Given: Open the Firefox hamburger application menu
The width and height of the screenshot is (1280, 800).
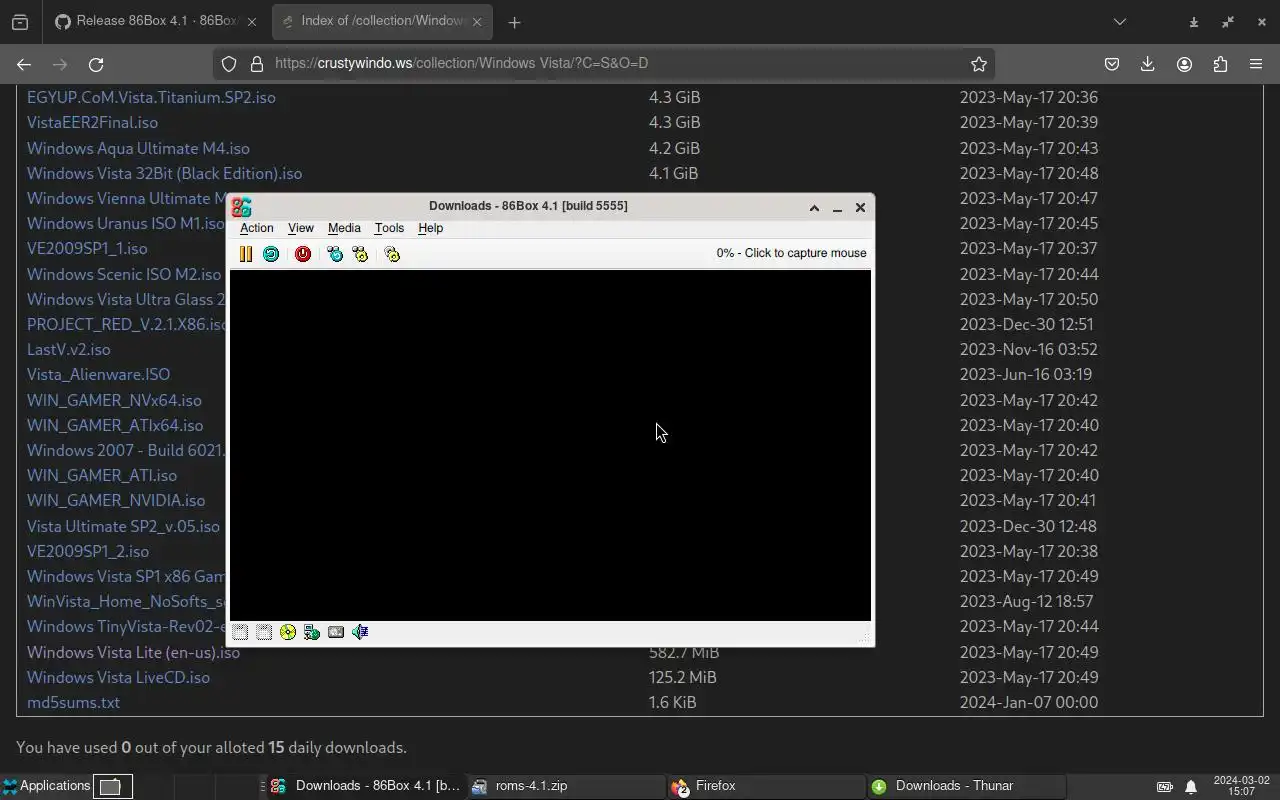Looking at the screenshot, I should click(1256, 64).
